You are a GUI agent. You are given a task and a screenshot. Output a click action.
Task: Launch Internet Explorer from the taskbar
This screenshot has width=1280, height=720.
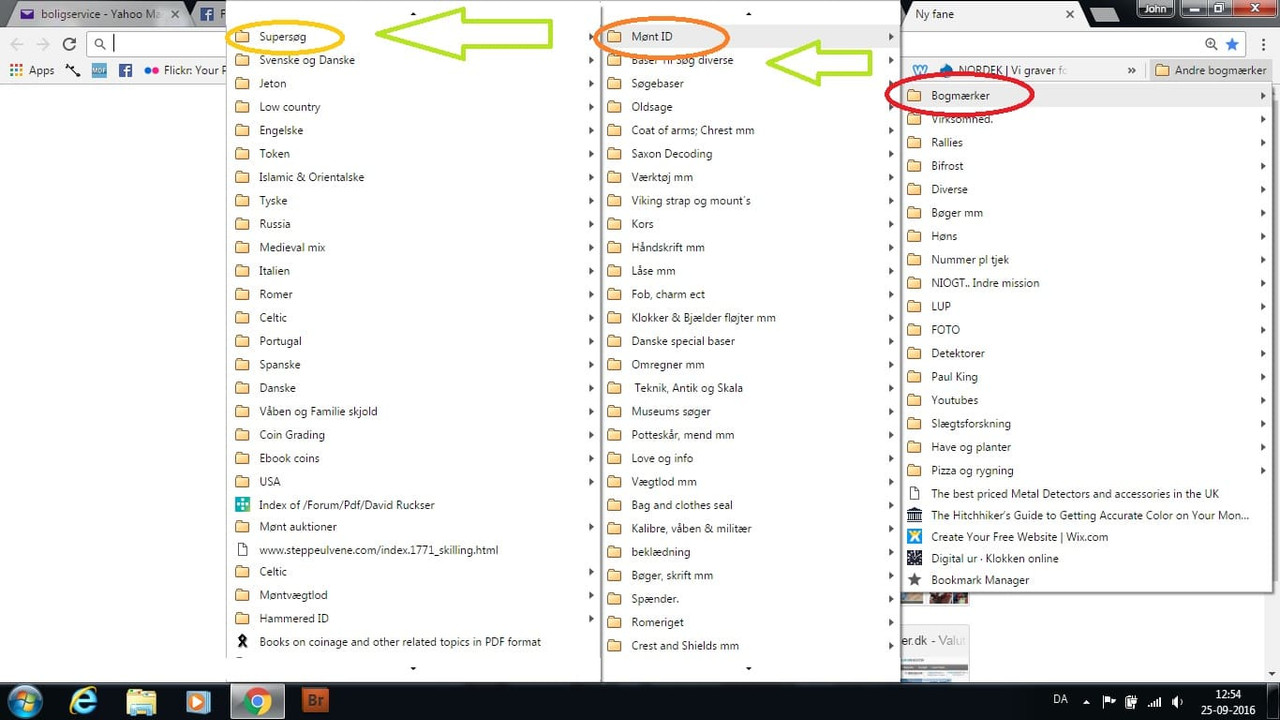pyautogui.click(x=83, y=701)
